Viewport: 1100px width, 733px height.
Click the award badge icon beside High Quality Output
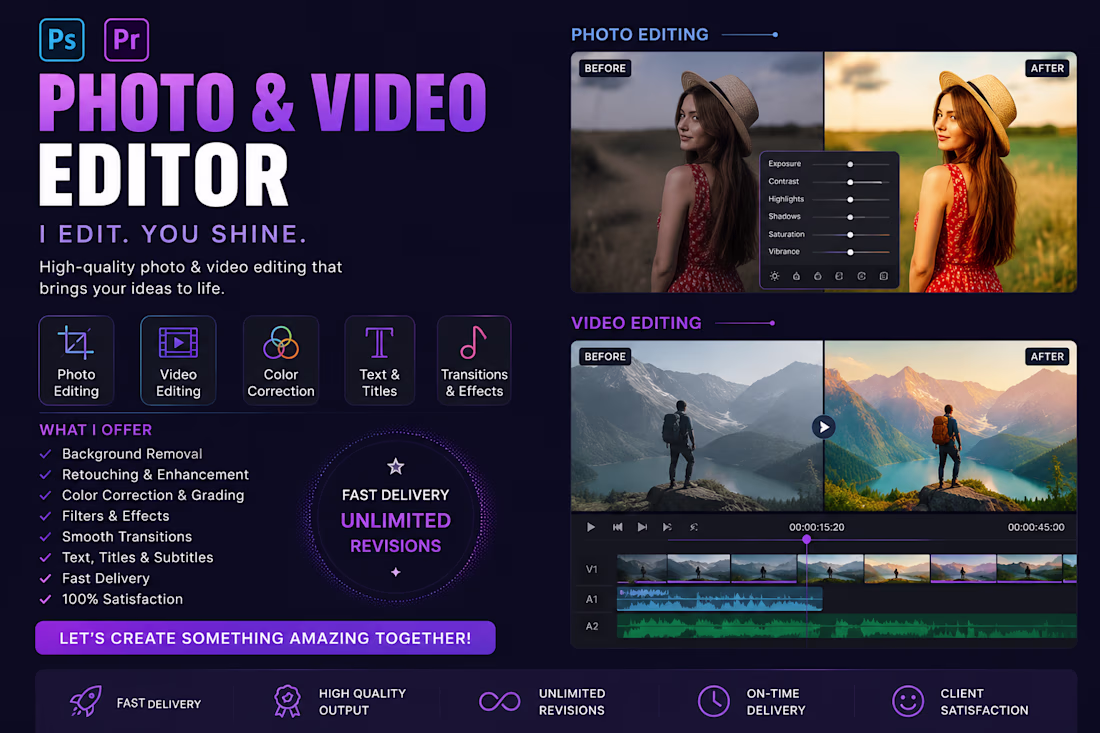287,701
